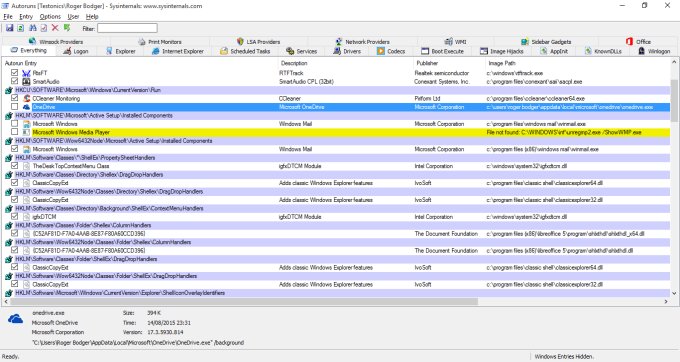The height and width of the screenshot is (362, 680).
Task: Sort by Image Path column header
Action: click(578, 63)
